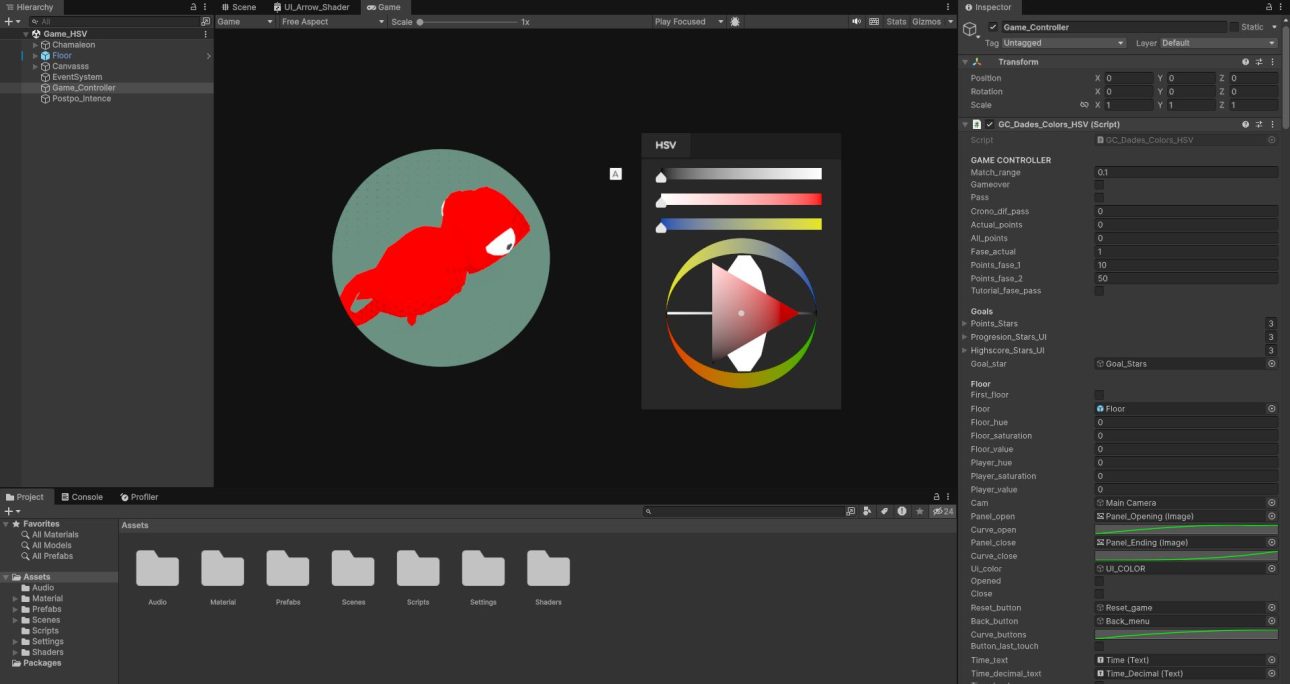Open the Game display mode dropdown

click(x=246, y=21)
